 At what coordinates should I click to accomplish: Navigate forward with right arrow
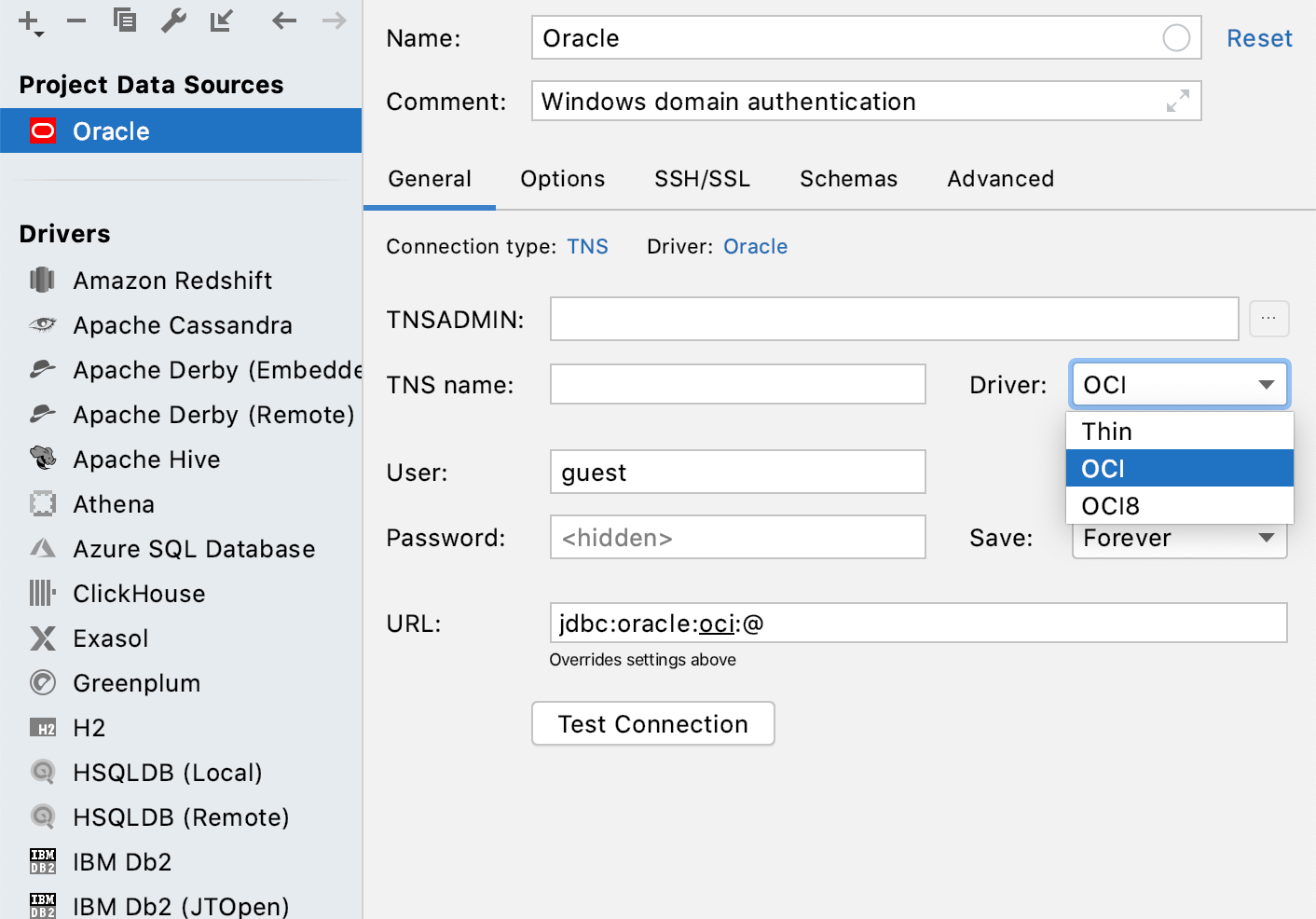pos(334,21)
